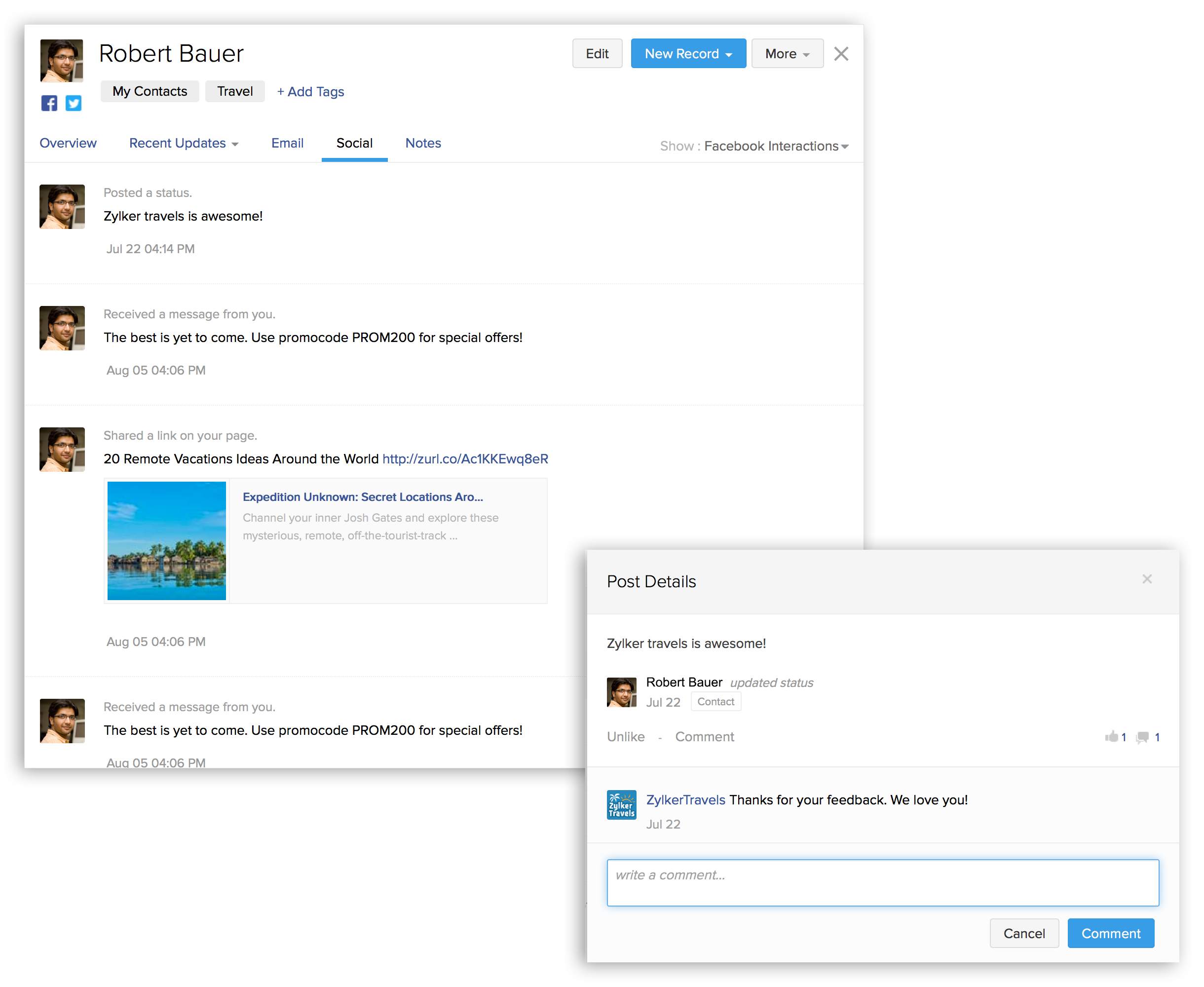This screenshot has width=1204, height=987.
Task: Edit the contact record
Action: (x=597, y=53)
